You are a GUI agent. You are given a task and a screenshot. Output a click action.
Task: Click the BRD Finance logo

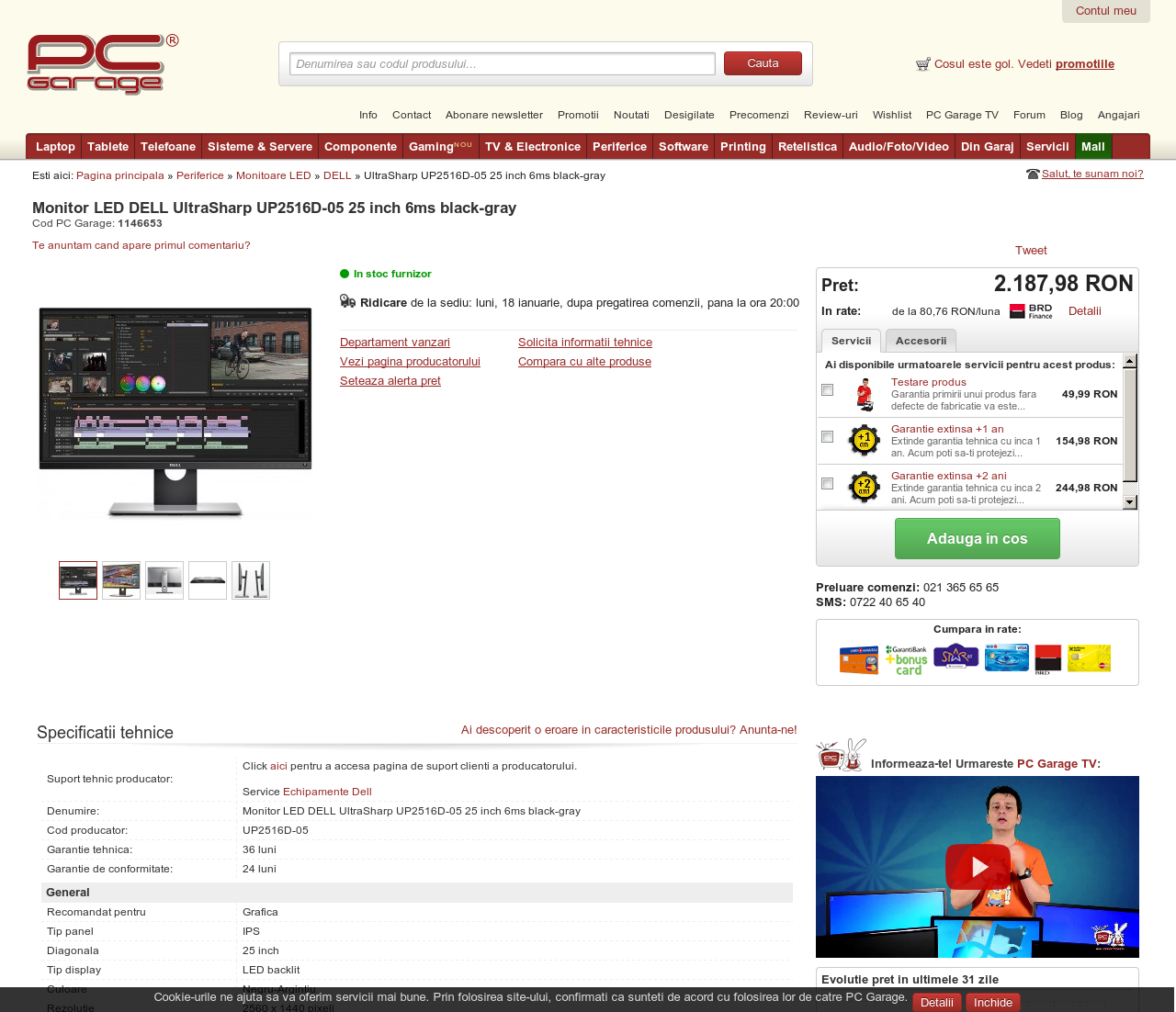1031,311
